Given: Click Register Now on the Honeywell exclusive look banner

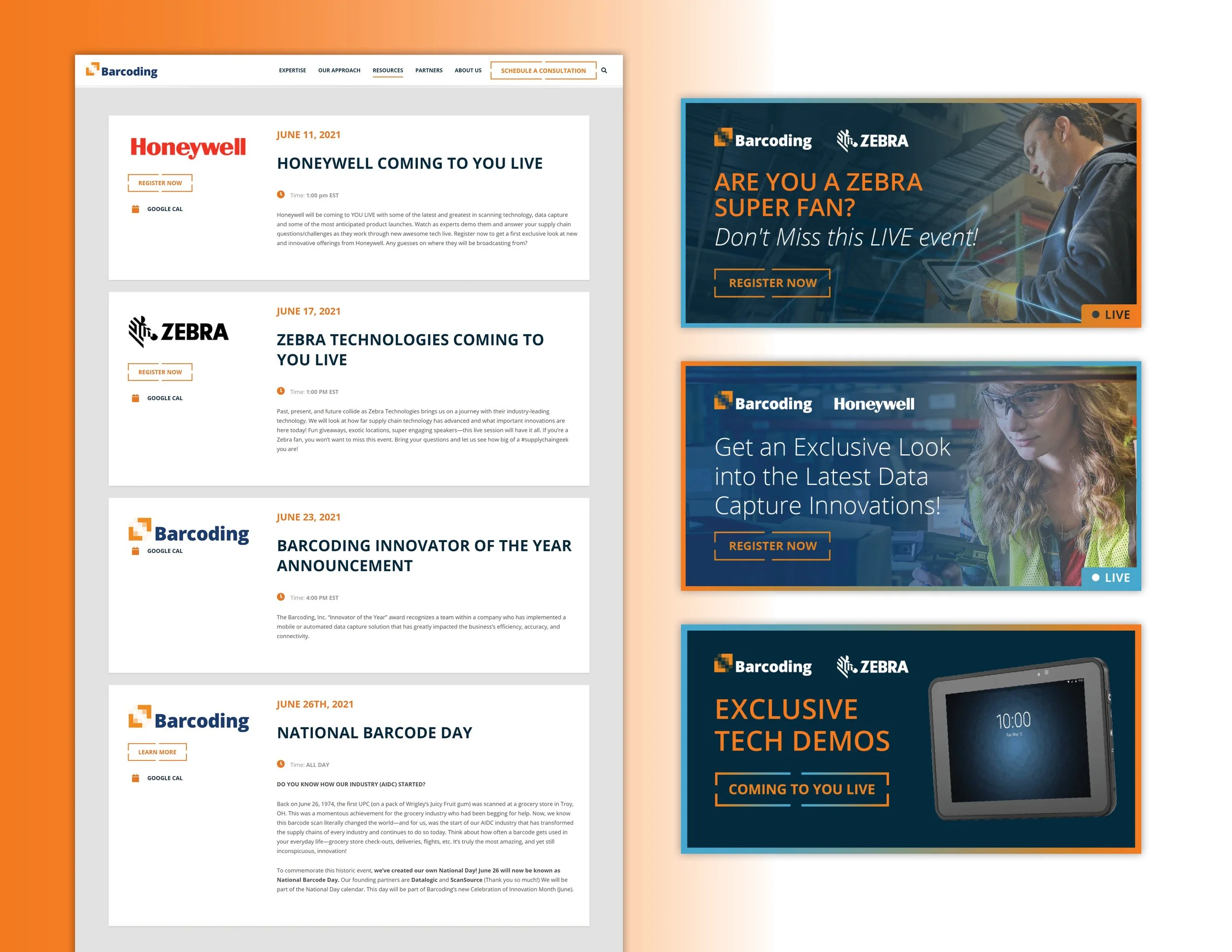Looking at the screenshot, I should click(x=772, y=546).
